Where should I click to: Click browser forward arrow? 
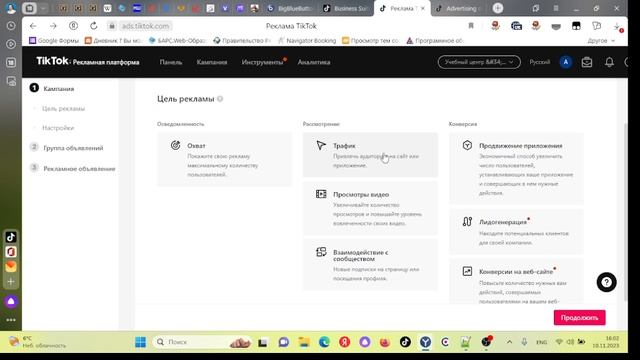[x=53, y=26]
